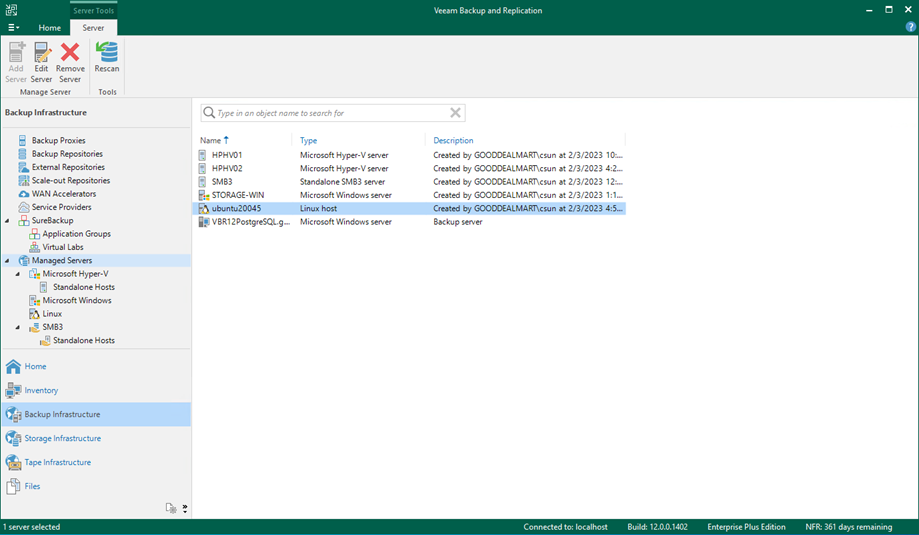The width and height of the screenshot is (919, 535).
Task: Select the Managed Servers tree node
Action: click(x=62, y=260)
